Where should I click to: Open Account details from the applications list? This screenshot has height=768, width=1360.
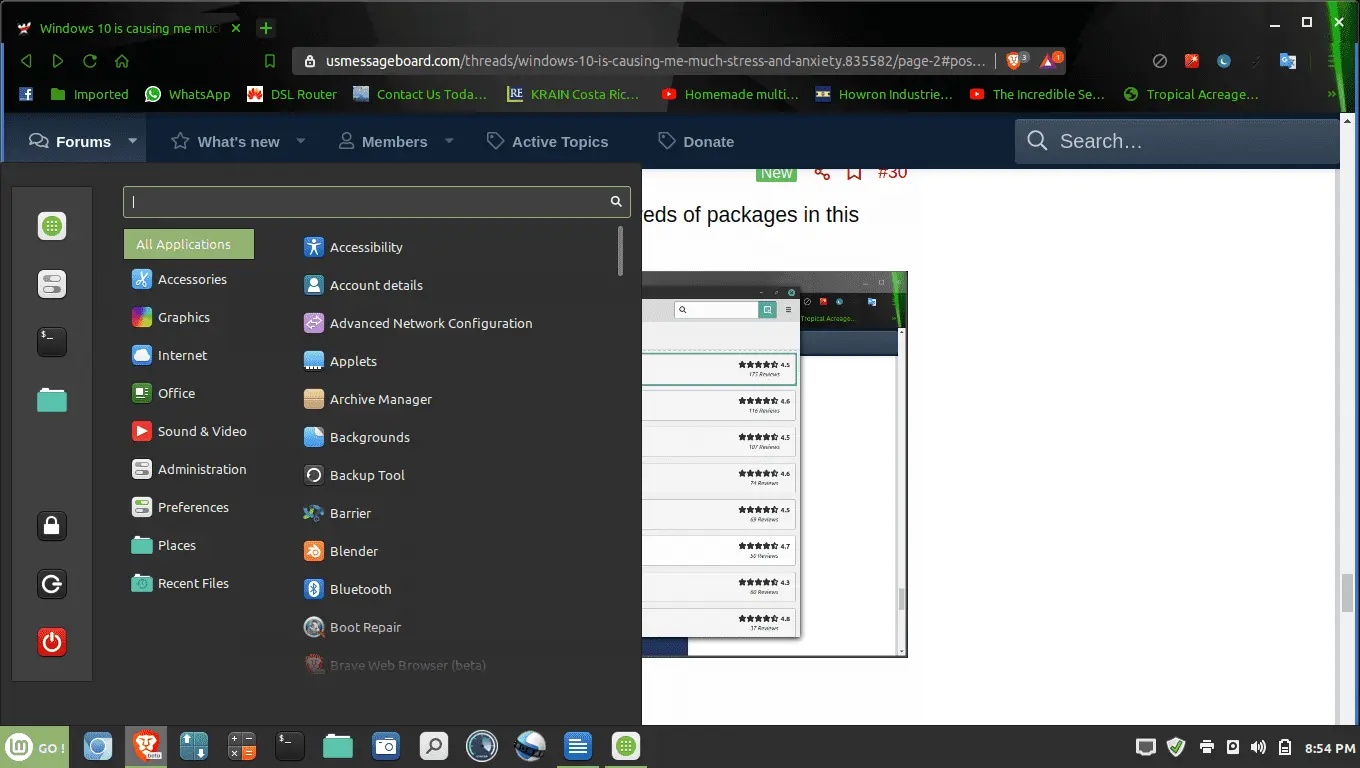tap(363, 286)
